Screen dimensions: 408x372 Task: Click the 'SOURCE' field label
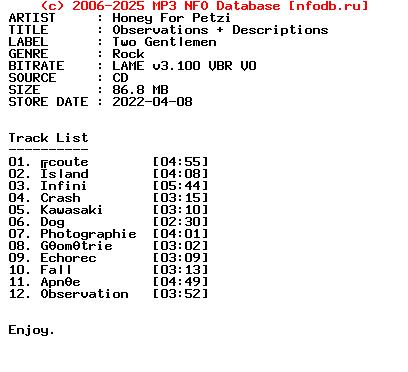pos(32,78)
